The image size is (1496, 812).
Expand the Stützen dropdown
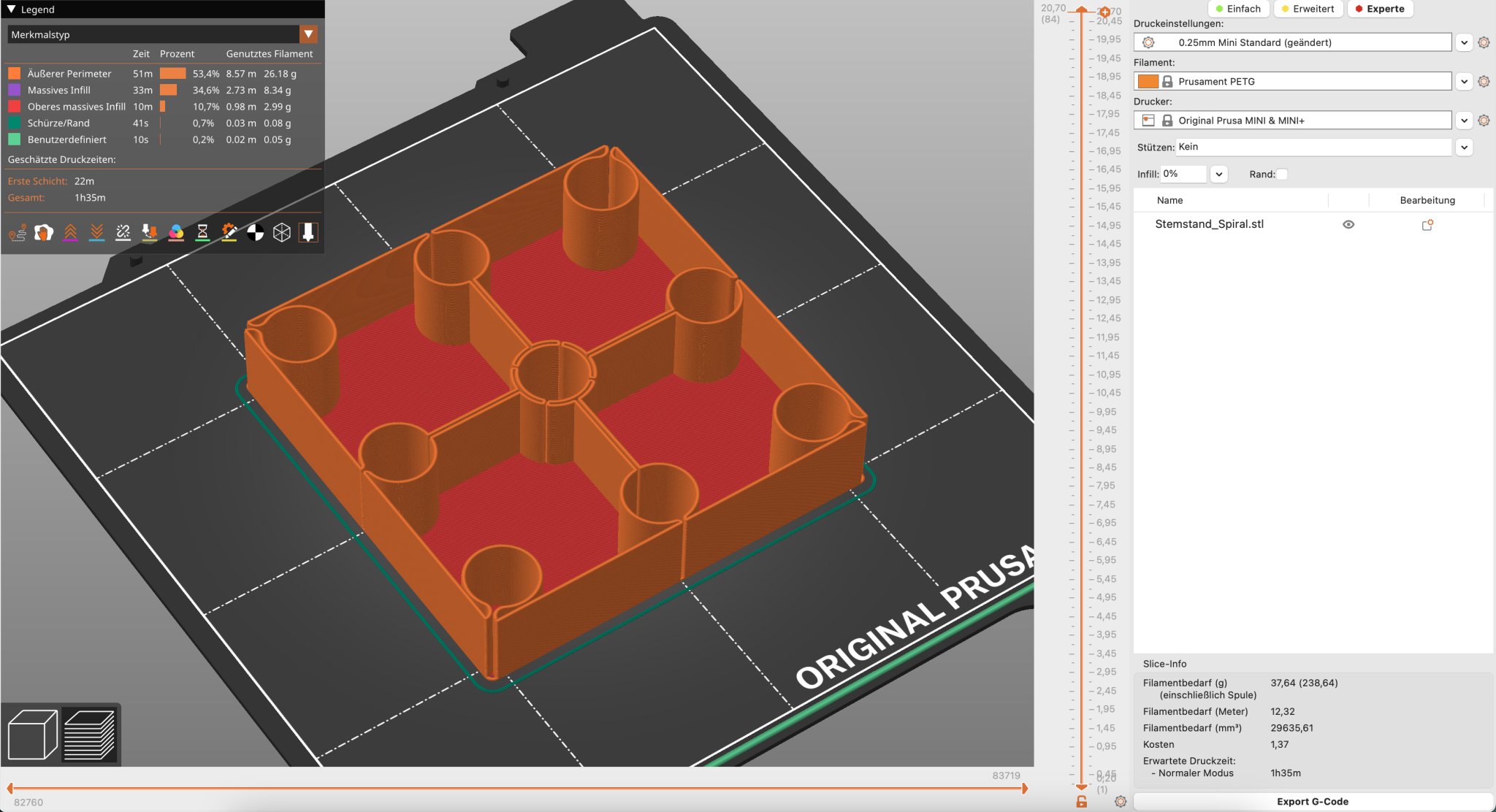point(1464,148)
